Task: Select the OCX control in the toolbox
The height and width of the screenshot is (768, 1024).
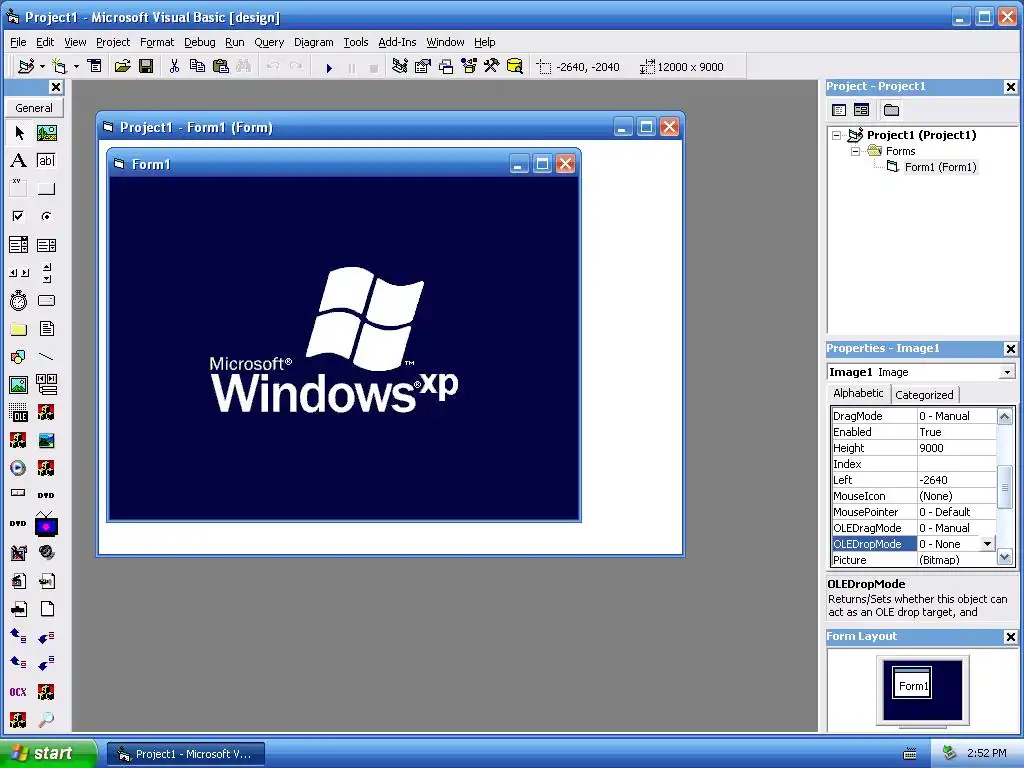Action: pos(18,692)
